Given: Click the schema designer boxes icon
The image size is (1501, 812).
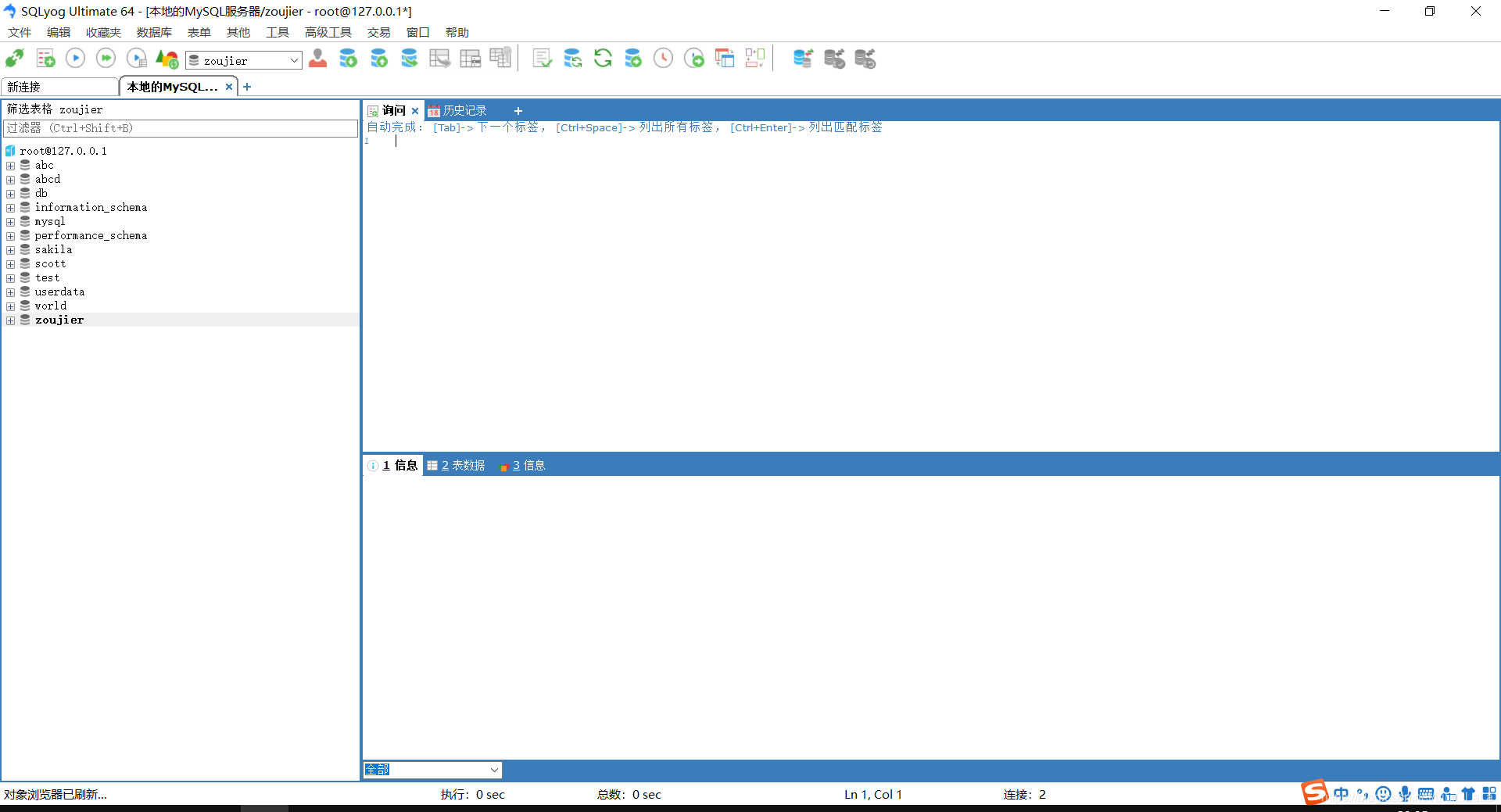Looking at the screenshot, I should (755, 59).
